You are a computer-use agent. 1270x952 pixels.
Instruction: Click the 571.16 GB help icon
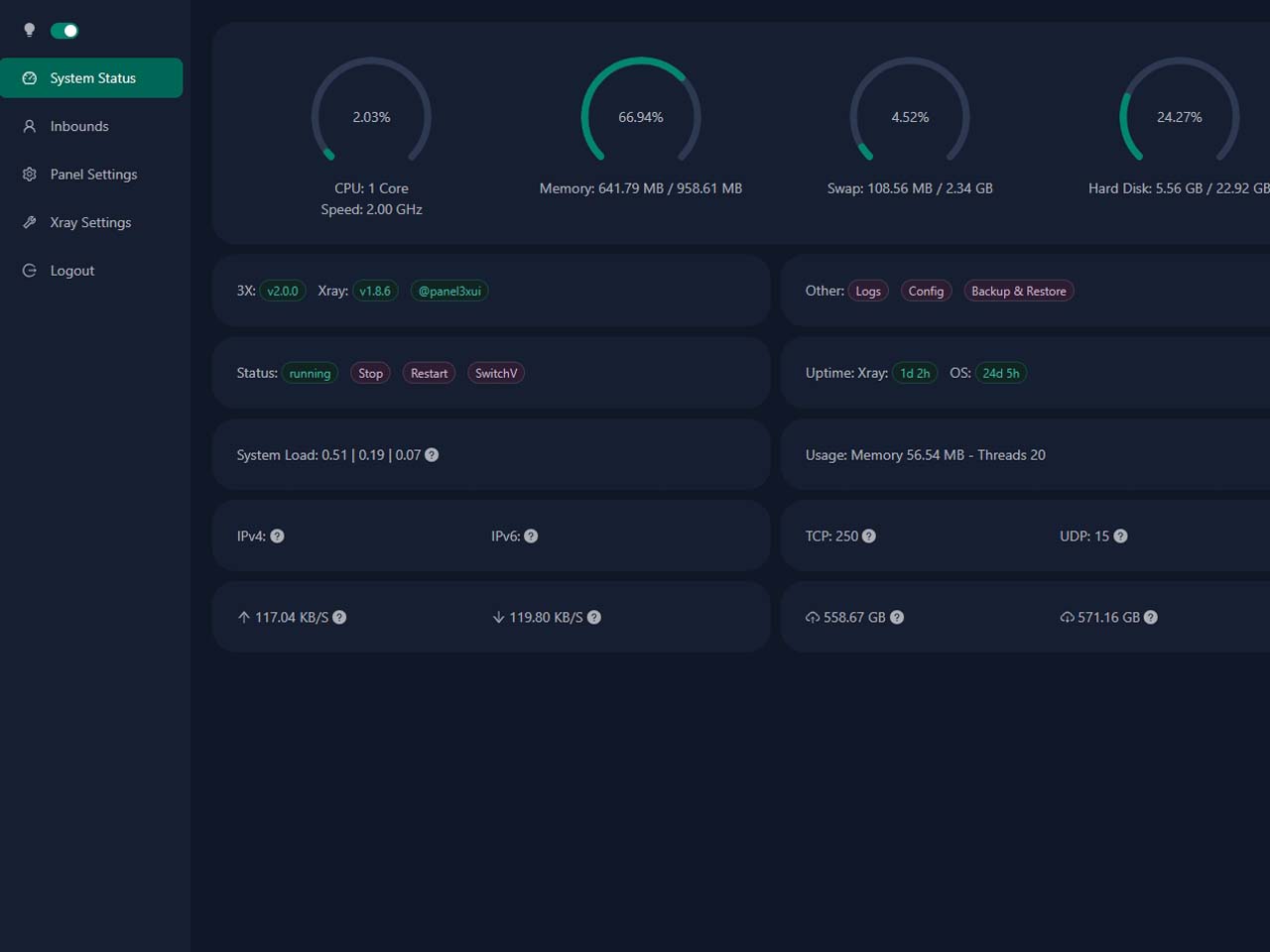(1151, 618)
